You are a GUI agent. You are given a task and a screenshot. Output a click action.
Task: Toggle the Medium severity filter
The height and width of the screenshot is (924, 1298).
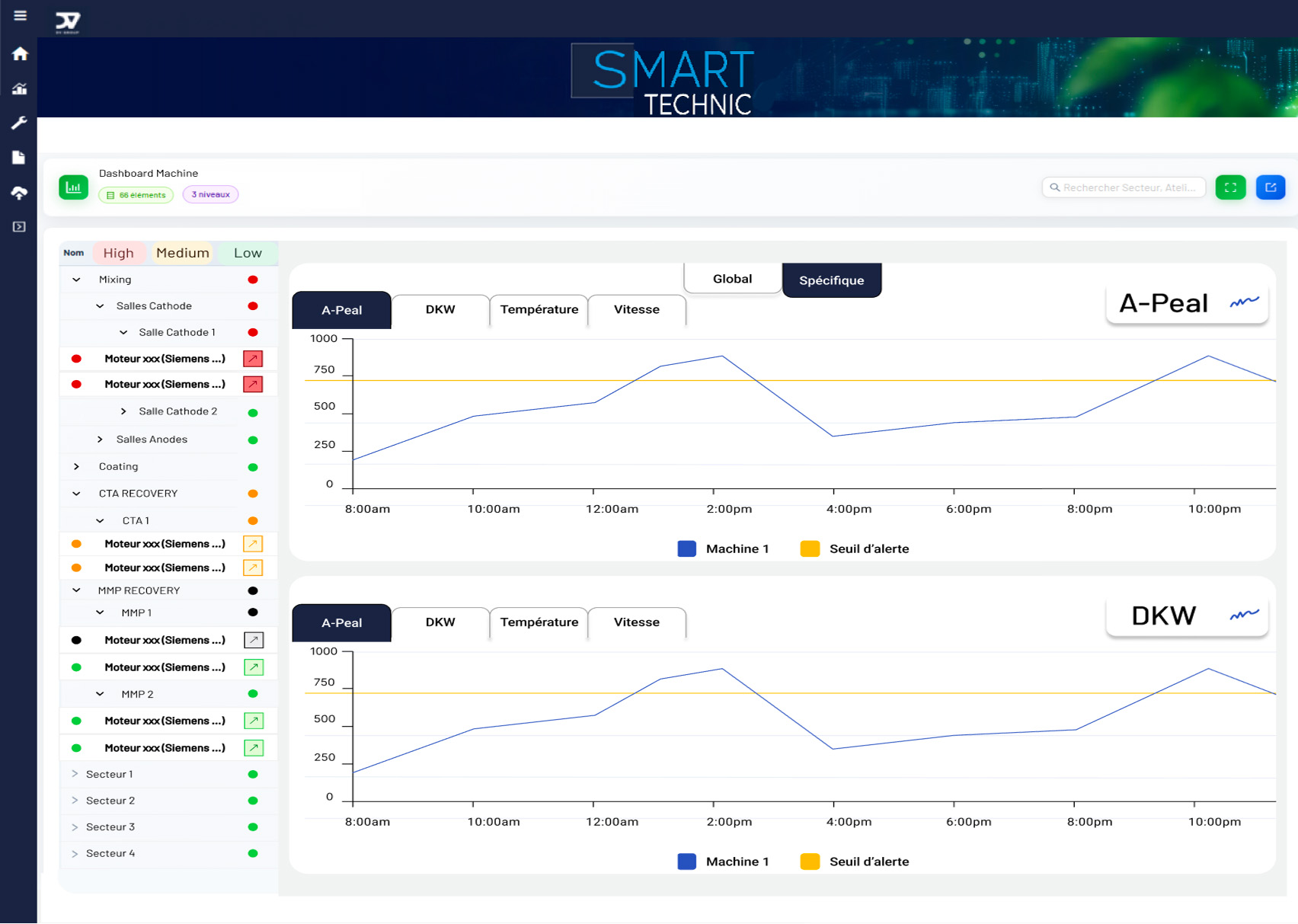tap(183, 253)
